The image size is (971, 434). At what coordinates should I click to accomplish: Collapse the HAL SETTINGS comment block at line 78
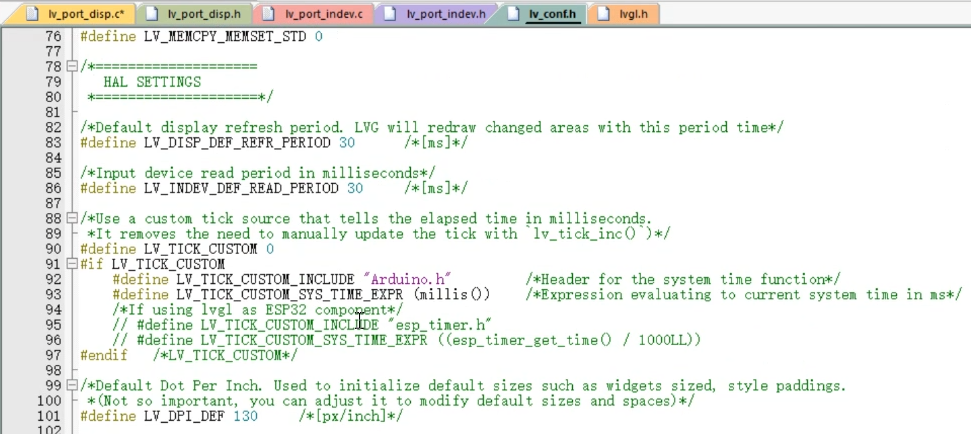[x=72, y=67]
